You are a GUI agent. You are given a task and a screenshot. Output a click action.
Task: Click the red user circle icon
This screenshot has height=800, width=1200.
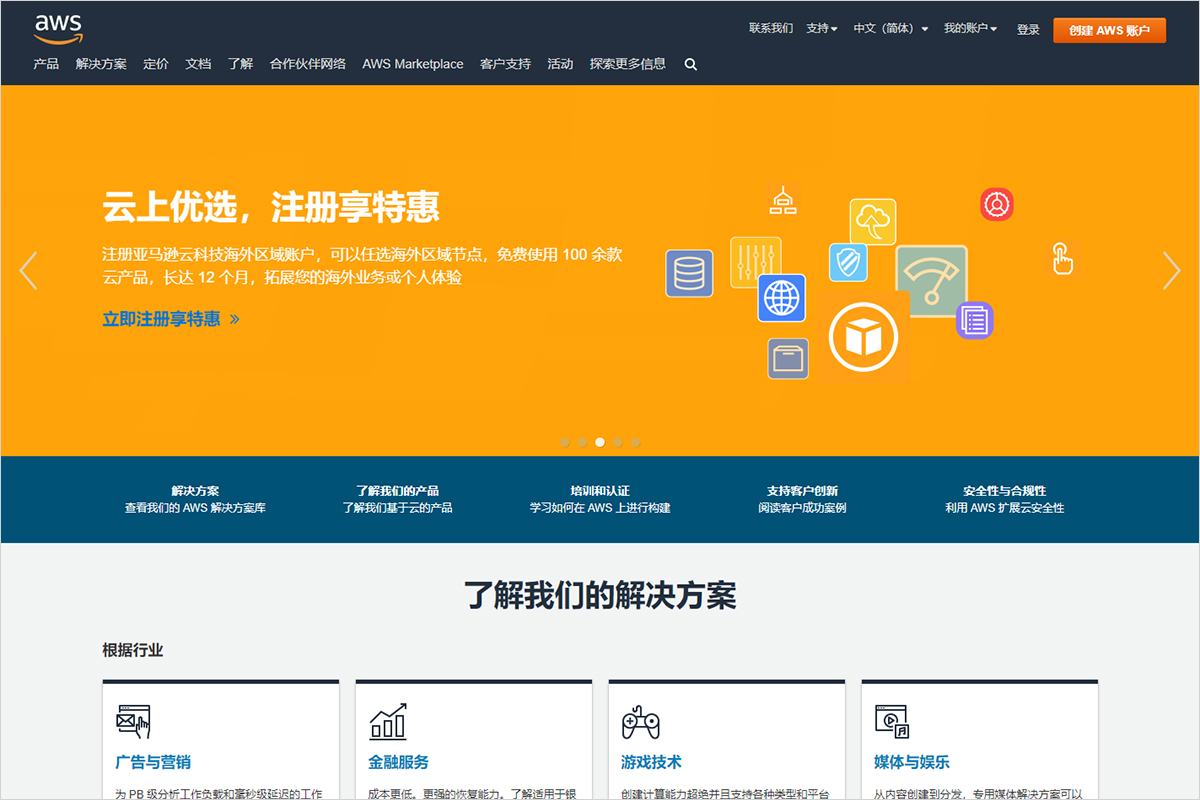(997, 204)
